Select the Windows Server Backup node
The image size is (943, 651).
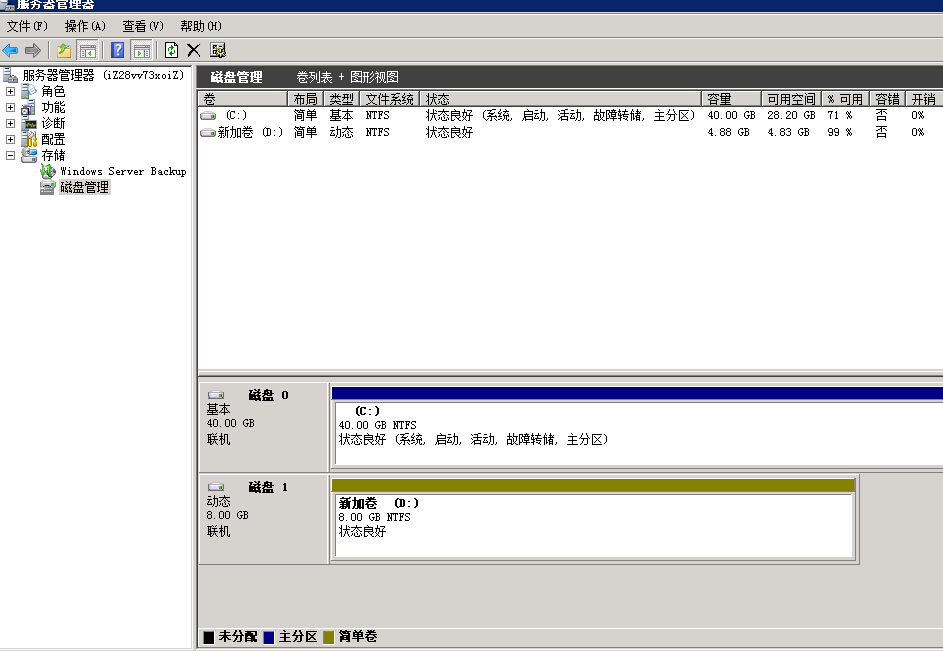coord(122,171)
